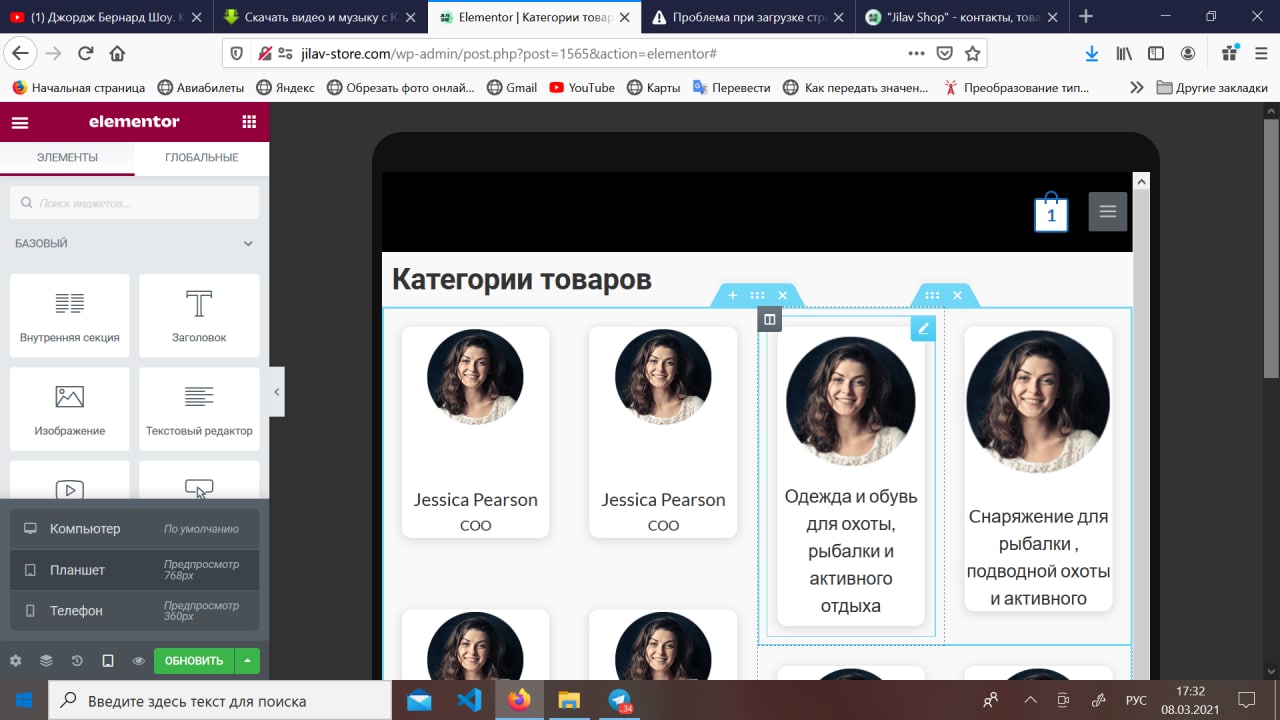Viewport: 1280px width, 720px height.
Task: Go back in browser history
Action: (x=20, y=53)
